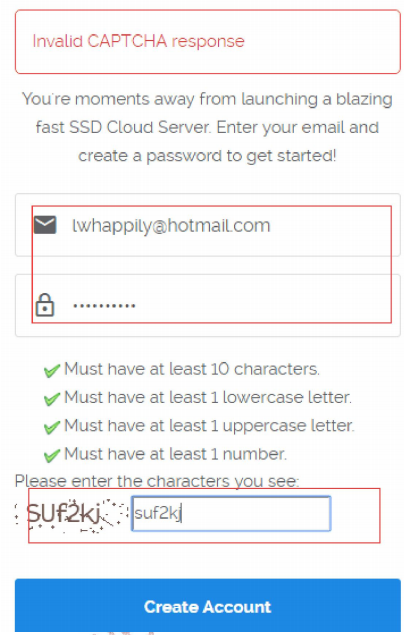Focus the CAPTCHA text box containing suf2kj
Screen dimensions: 404x635
231,514
